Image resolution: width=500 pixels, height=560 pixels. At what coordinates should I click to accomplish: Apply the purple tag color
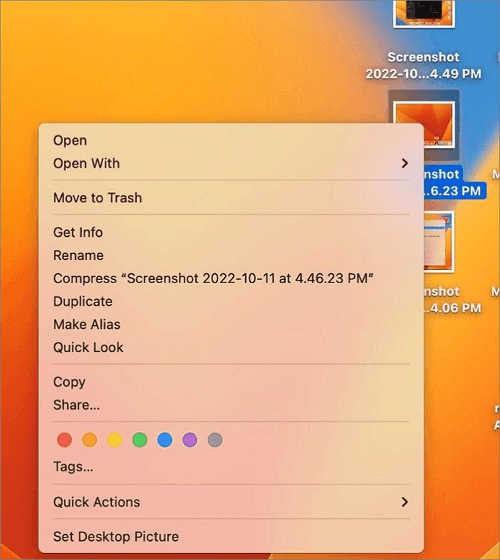point(190,440)
